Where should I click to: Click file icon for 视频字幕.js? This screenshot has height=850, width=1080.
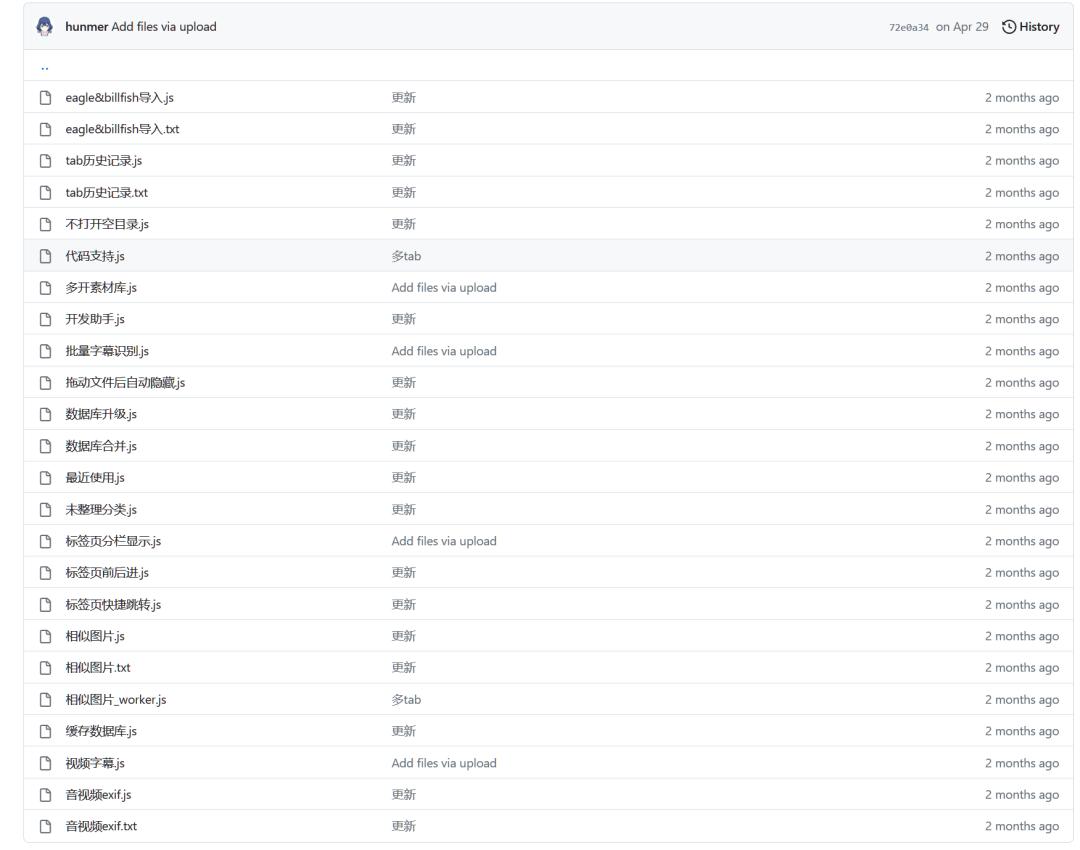45,763
